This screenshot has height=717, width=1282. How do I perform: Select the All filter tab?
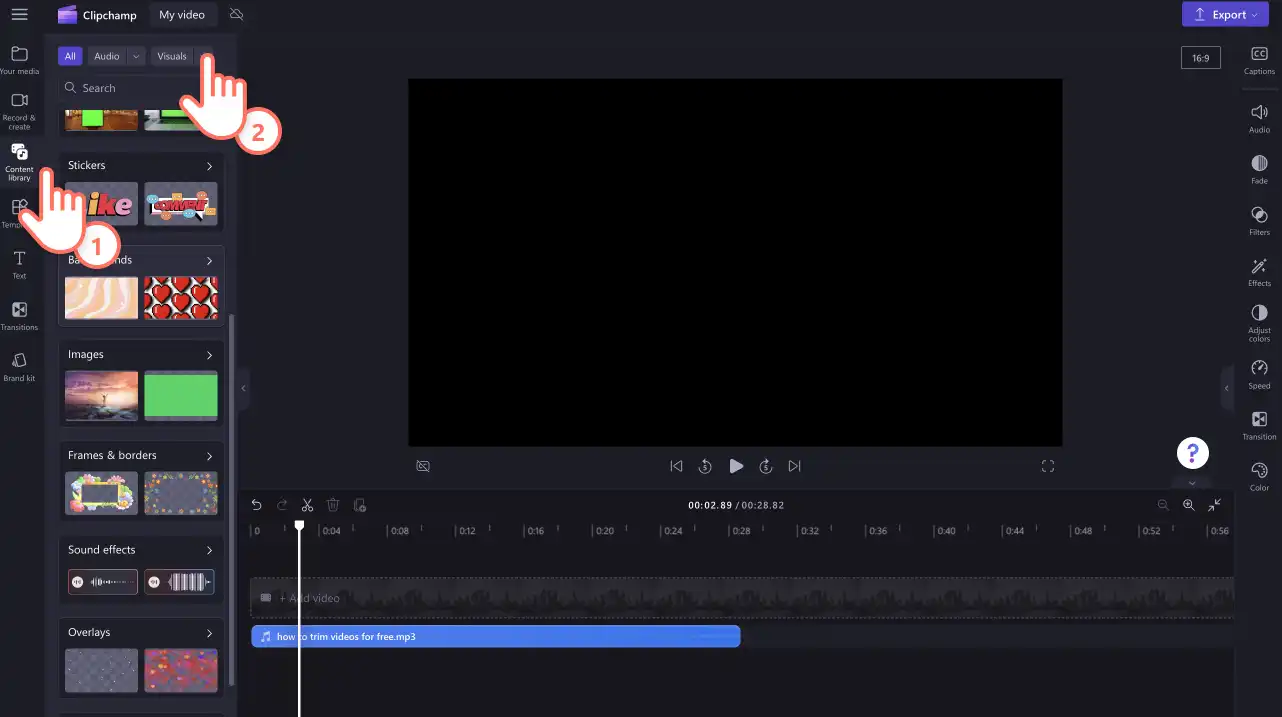(70, 56)
